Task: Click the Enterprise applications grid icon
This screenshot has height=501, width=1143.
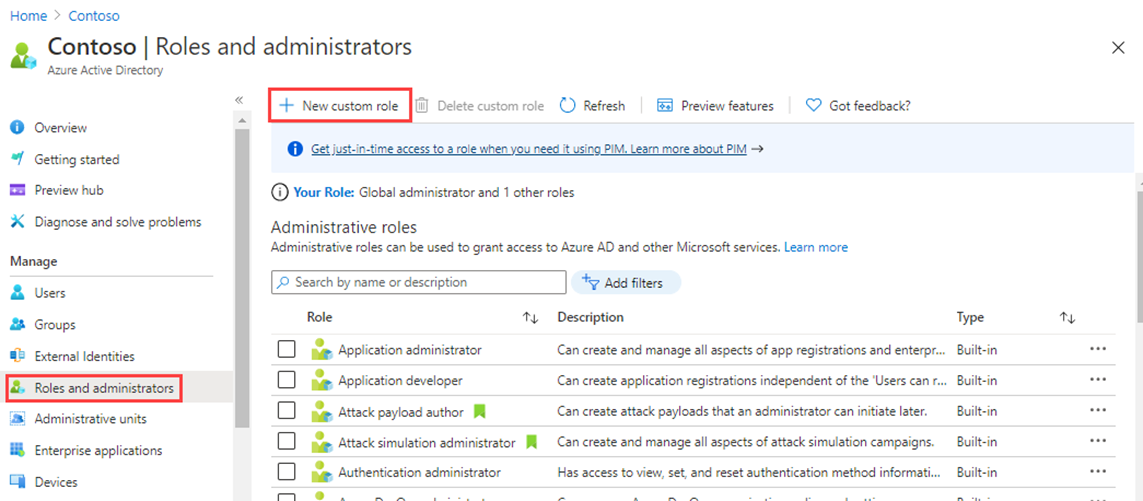Action: click(17, 450)
